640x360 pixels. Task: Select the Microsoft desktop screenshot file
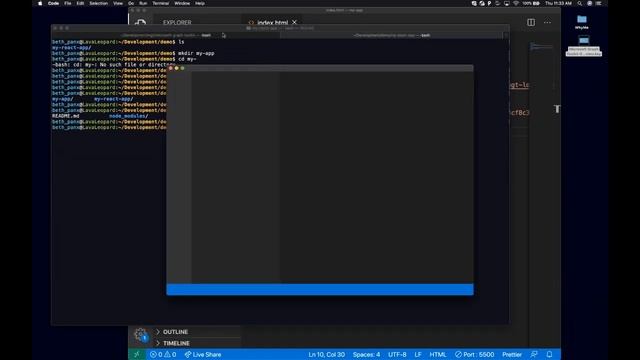click(x=584, y=45)
